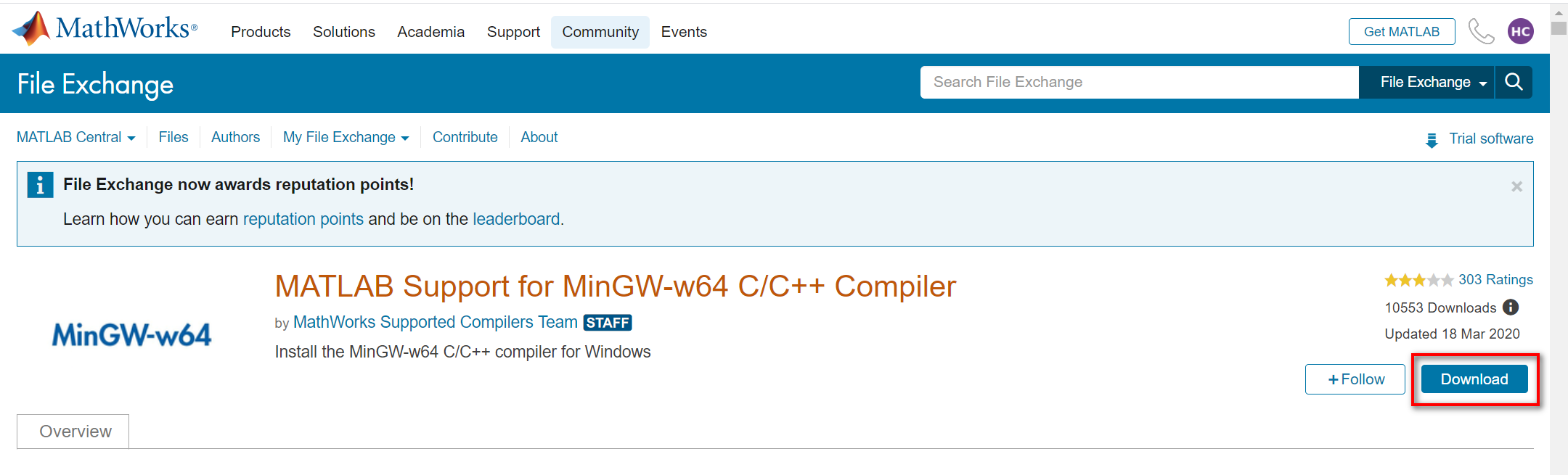Click inside the Search File Exchange field

(x=1138, y=82)
